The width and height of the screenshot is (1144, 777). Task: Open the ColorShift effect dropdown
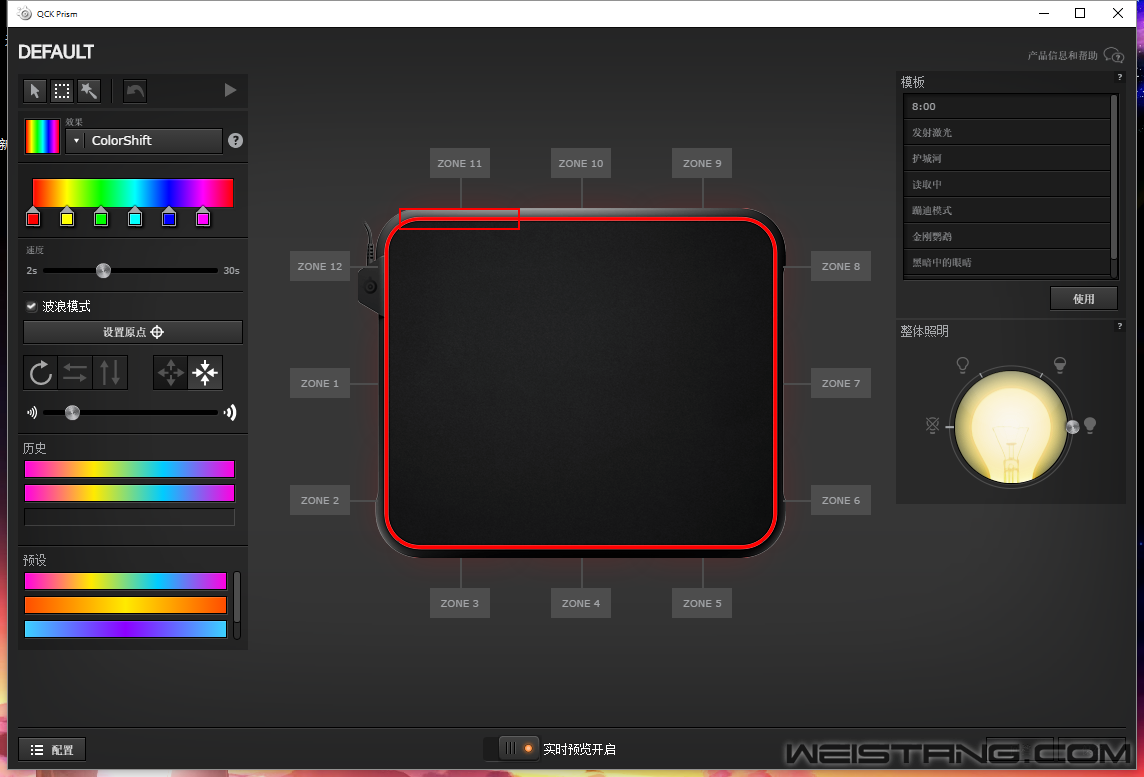pos(144,141)
